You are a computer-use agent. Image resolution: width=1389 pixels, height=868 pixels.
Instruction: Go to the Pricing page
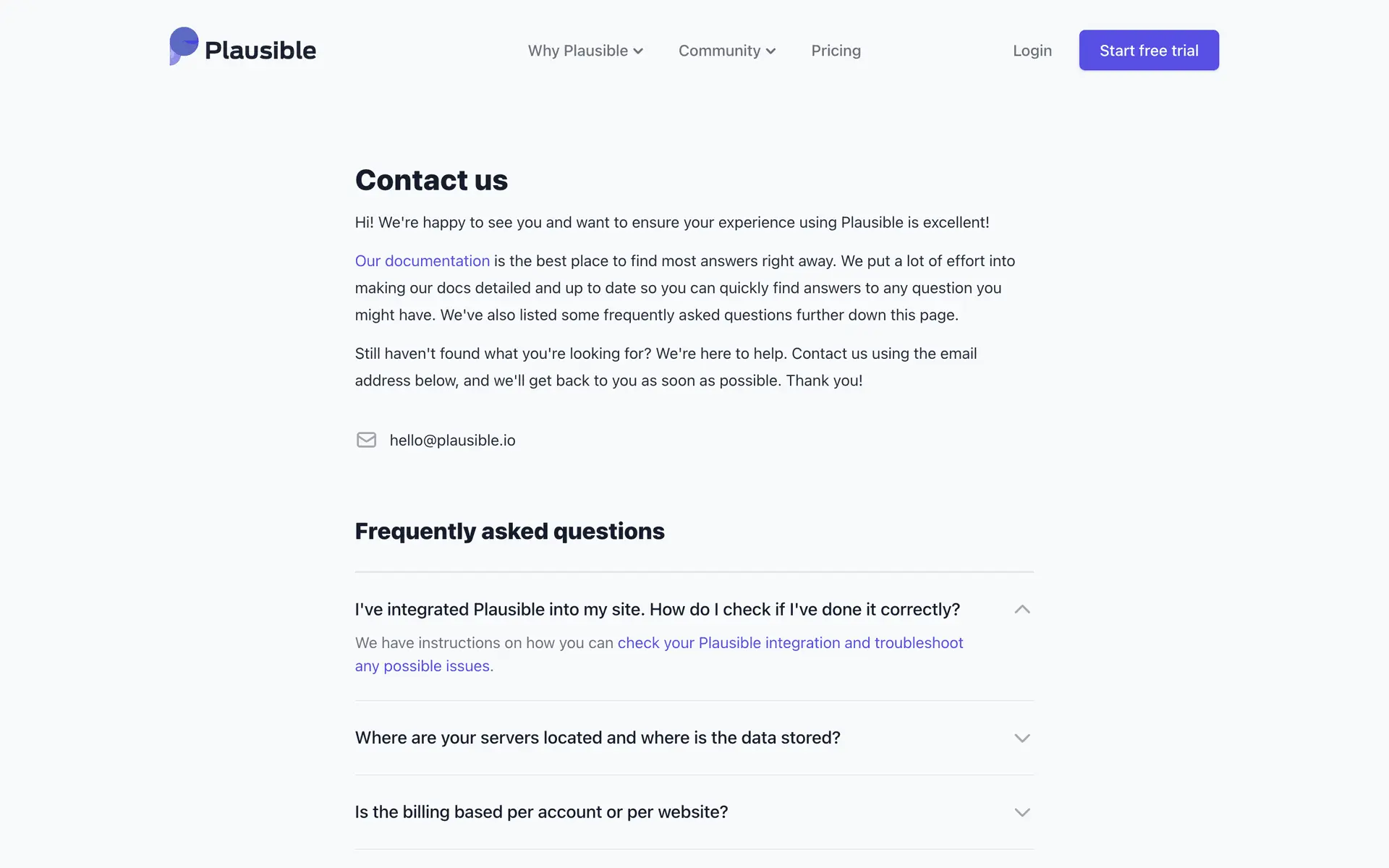click(836, 51)
